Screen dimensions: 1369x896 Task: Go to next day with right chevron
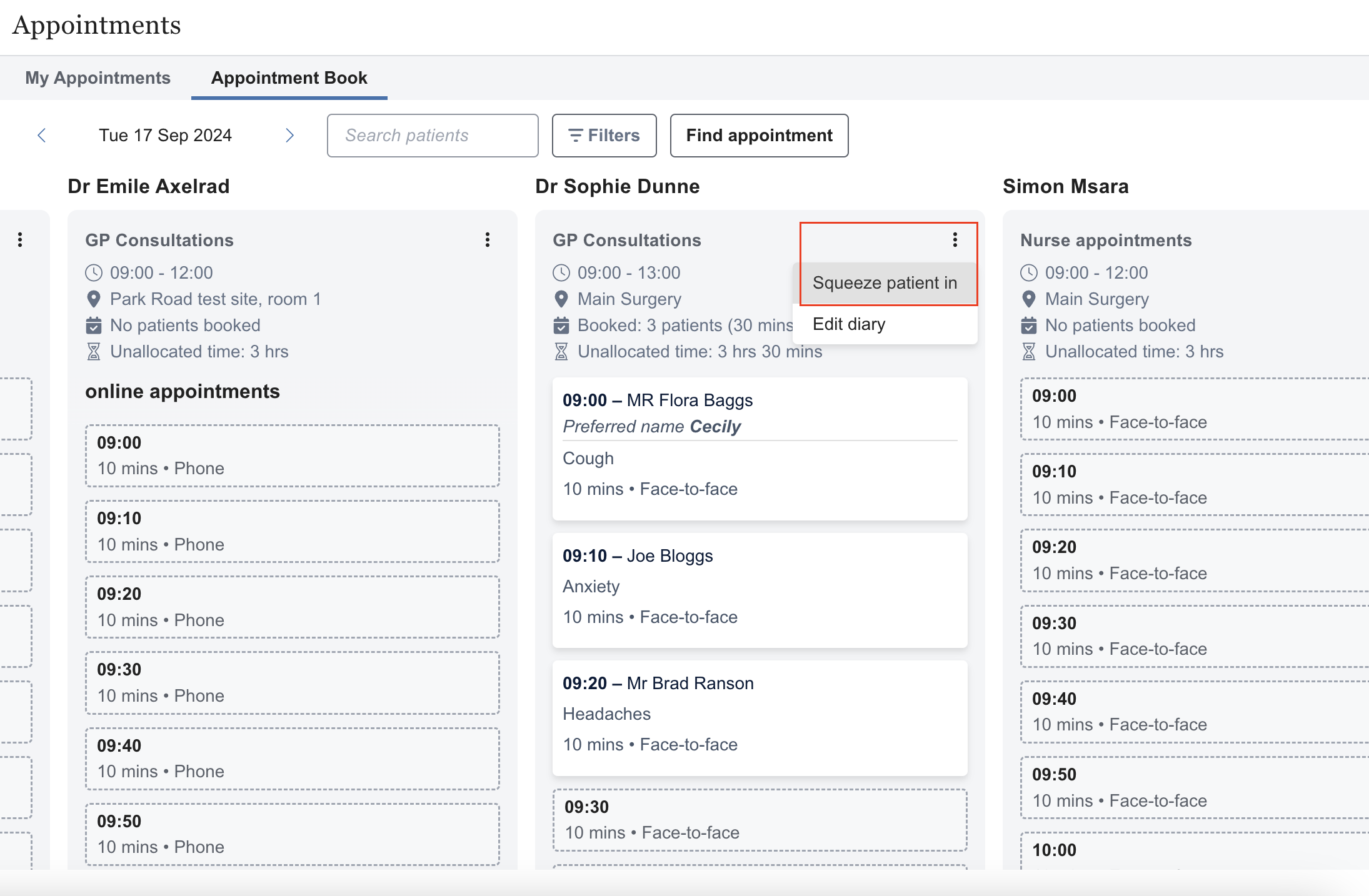pos(289,136)
